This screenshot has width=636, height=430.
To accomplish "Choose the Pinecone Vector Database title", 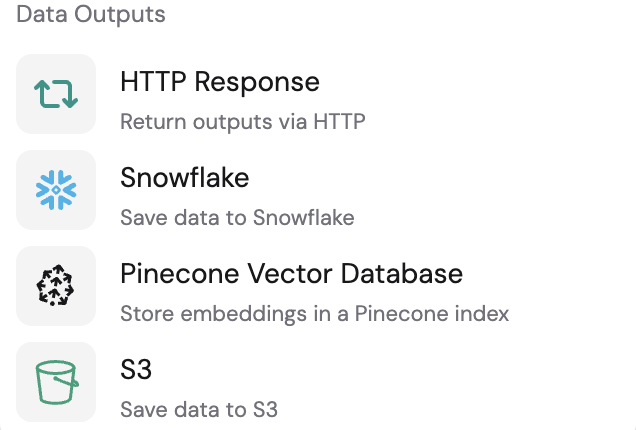I will pyautogui.click(x=291, y=273).
